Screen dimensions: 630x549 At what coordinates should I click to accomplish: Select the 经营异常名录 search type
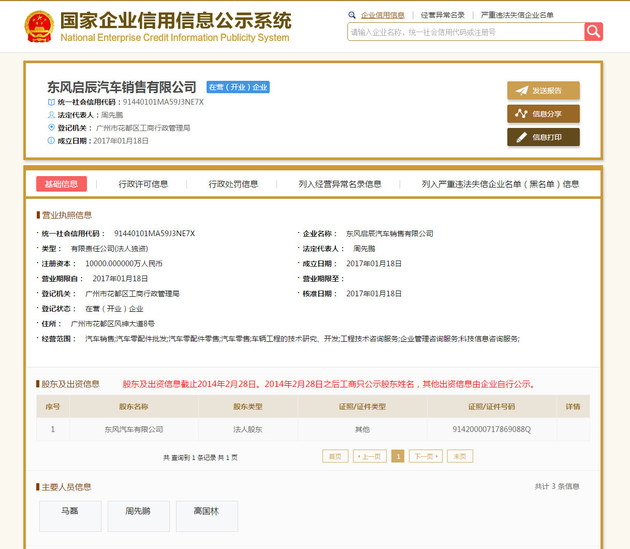(442, 15)
